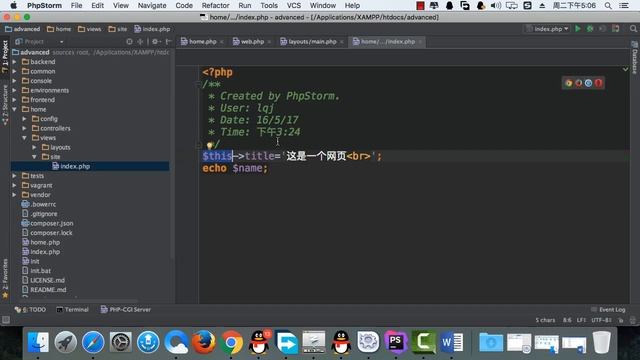
Task: Hide the Project tool window
Action: 168,41
